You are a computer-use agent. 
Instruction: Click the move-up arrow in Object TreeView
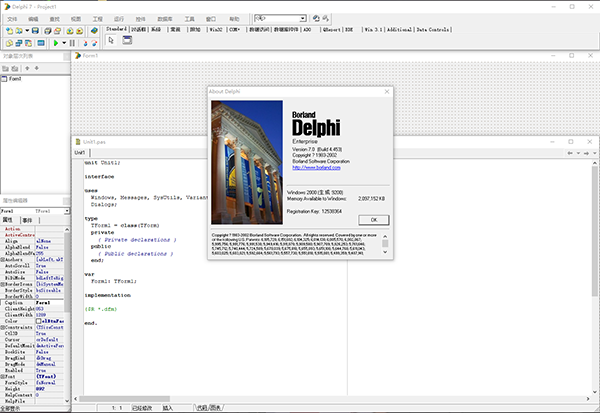coord(27,67)
